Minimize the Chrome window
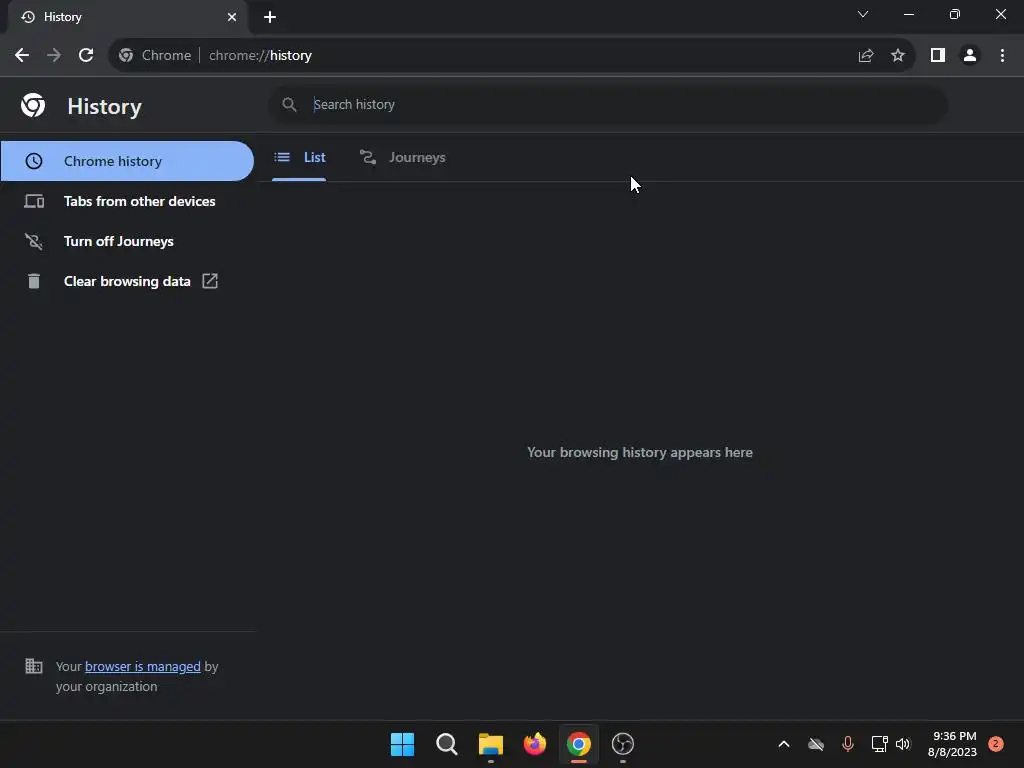The width and height of the screenshot is (1024, 768). 909,14
